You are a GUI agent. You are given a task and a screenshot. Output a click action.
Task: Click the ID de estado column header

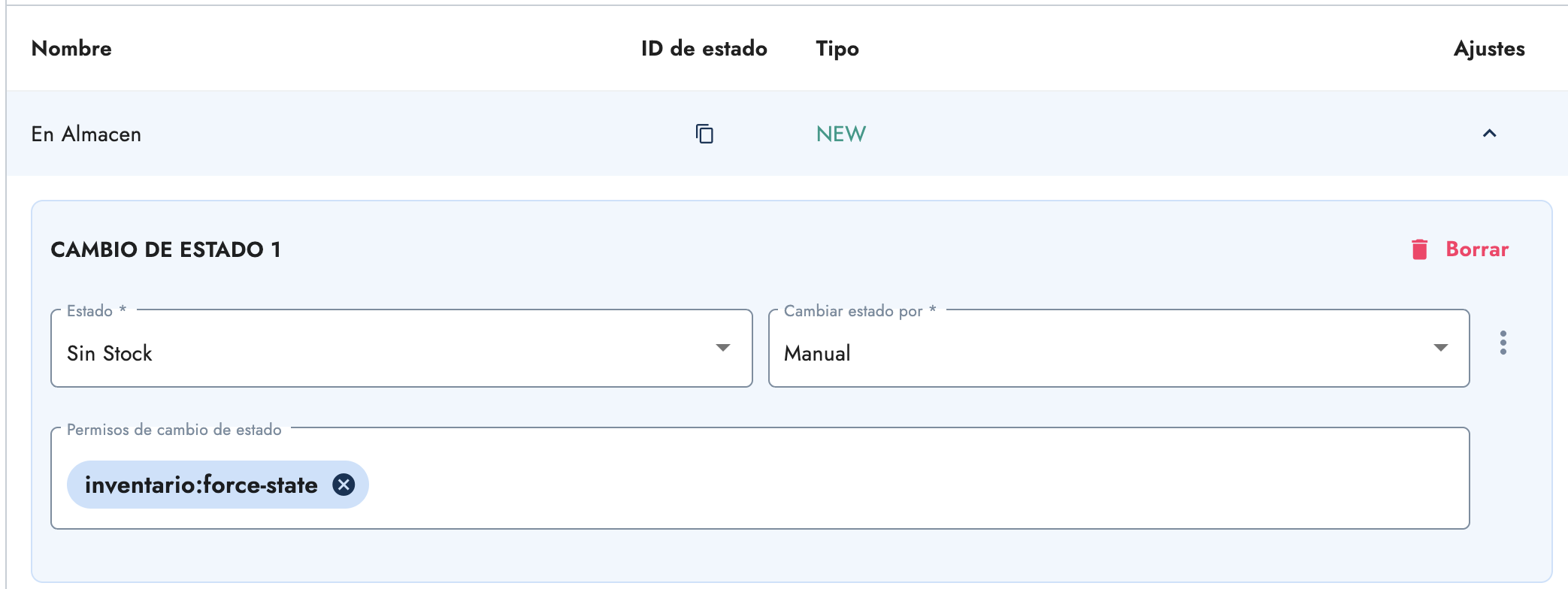point(704,49)
